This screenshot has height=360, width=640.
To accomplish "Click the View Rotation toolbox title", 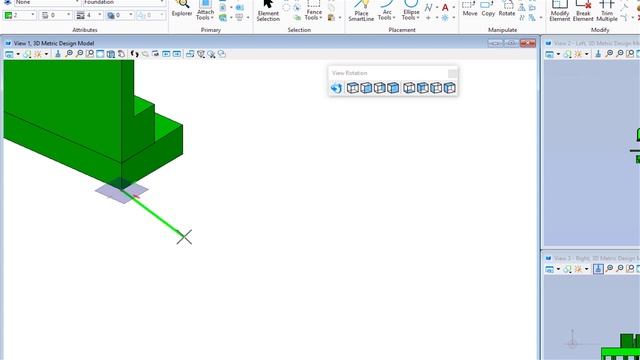I will [x=349, y=73].
